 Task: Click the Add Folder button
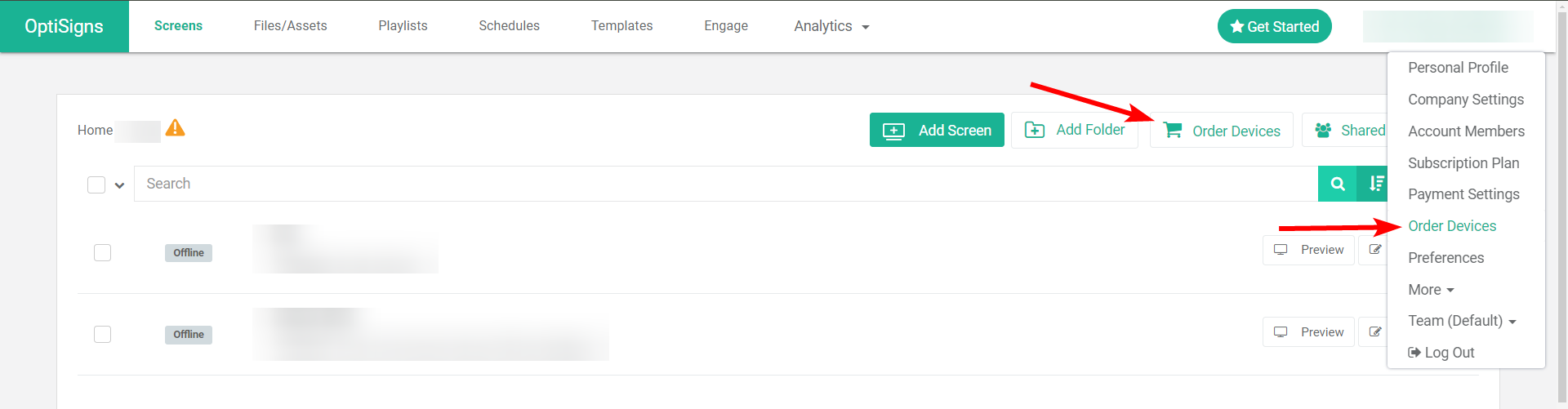pyautogui.click(x=1075, y=130)
